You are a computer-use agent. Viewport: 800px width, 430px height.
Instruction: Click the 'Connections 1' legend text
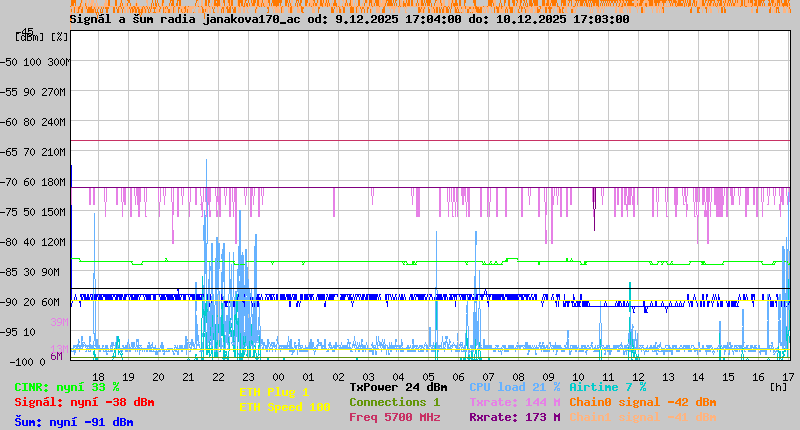pos(394,402)
